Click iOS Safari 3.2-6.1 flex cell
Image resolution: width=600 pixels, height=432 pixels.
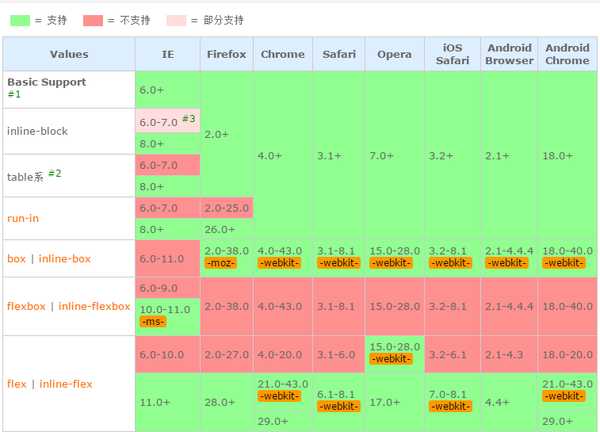click(452, 354)
